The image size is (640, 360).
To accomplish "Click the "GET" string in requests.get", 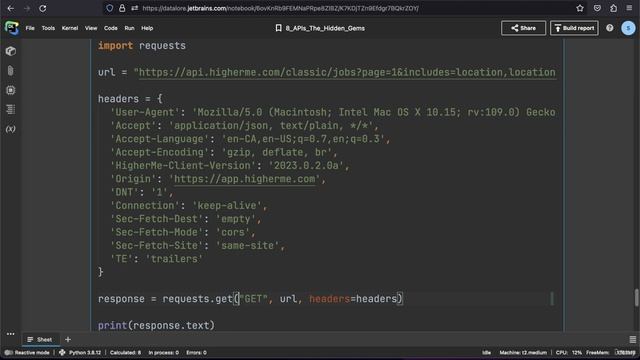I will (x=253, y=299).
